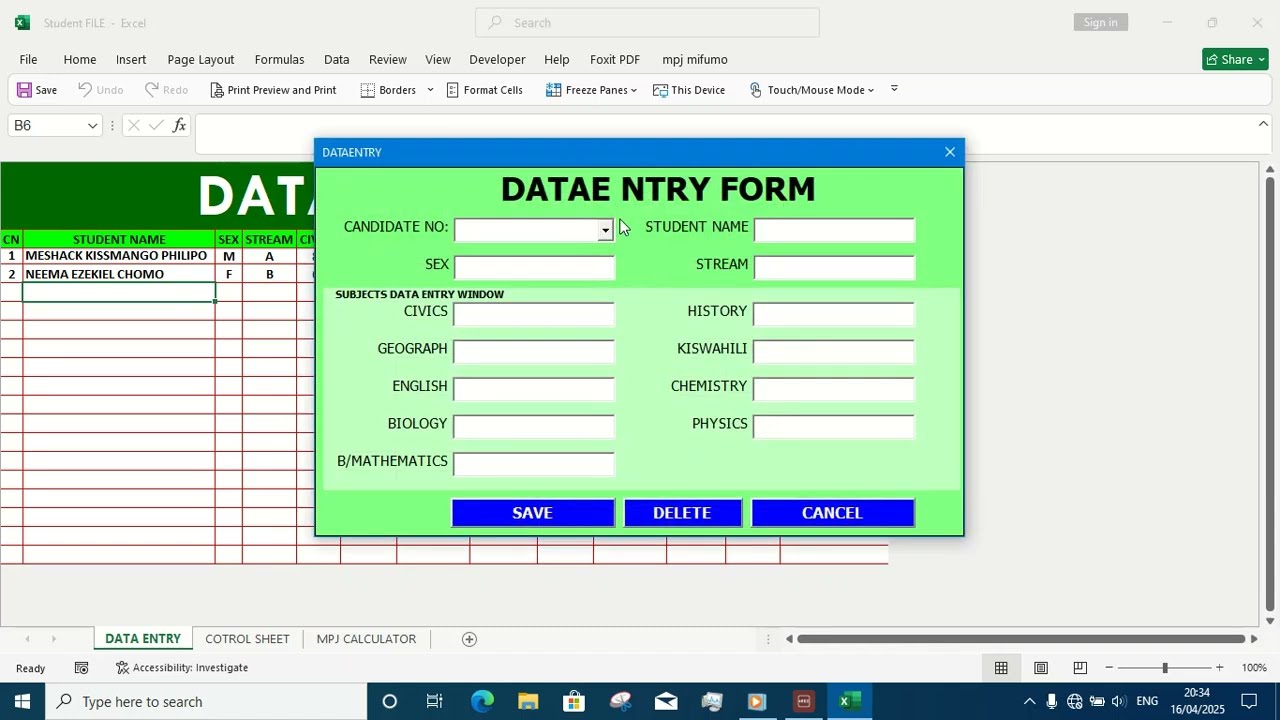Expand the Borders dropdown arrow
The image size is (1280, 720).
[x=430, y=90]
